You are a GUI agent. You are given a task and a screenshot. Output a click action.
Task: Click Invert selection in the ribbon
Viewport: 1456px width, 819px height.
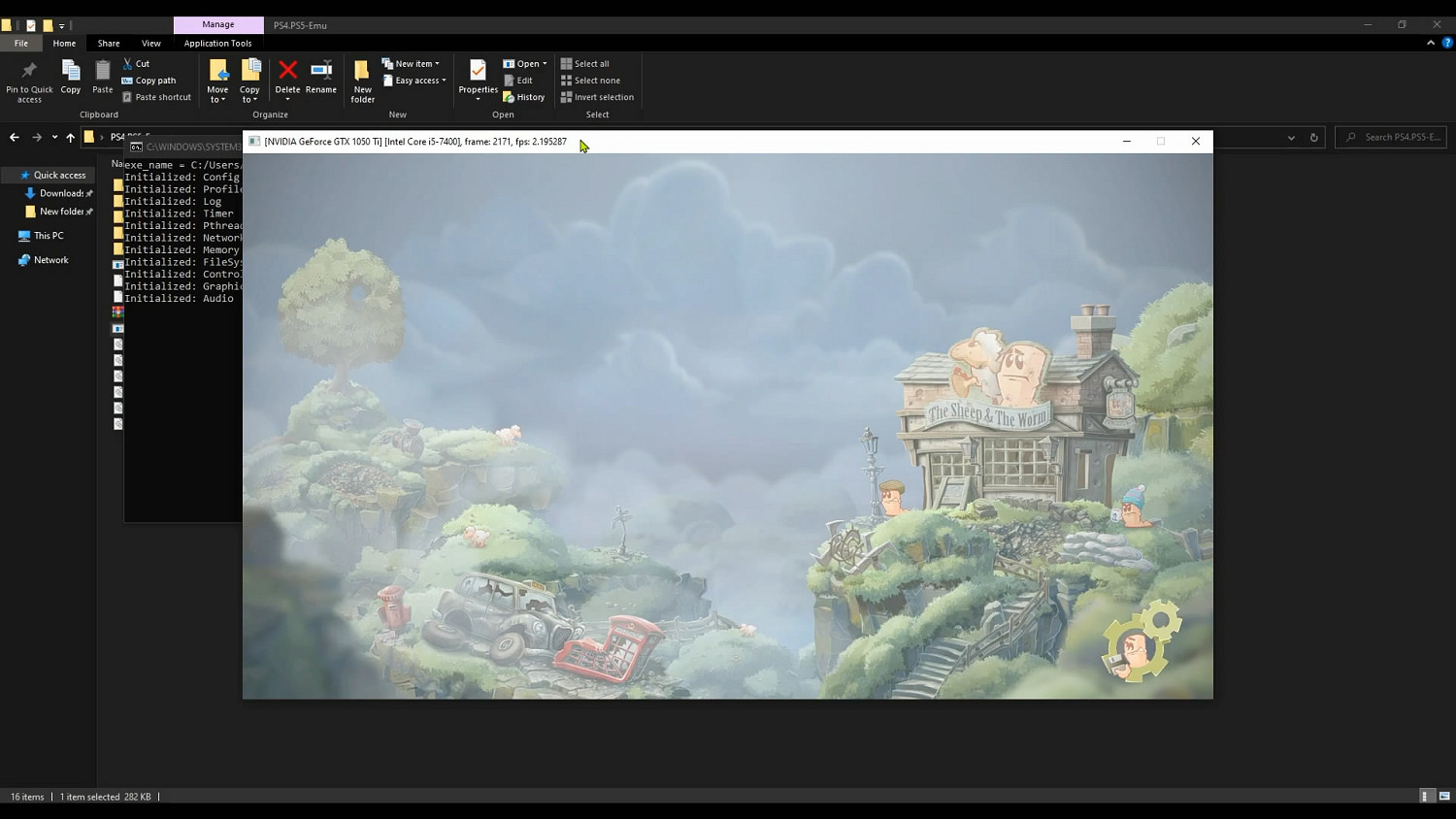[x=597, y=97]
